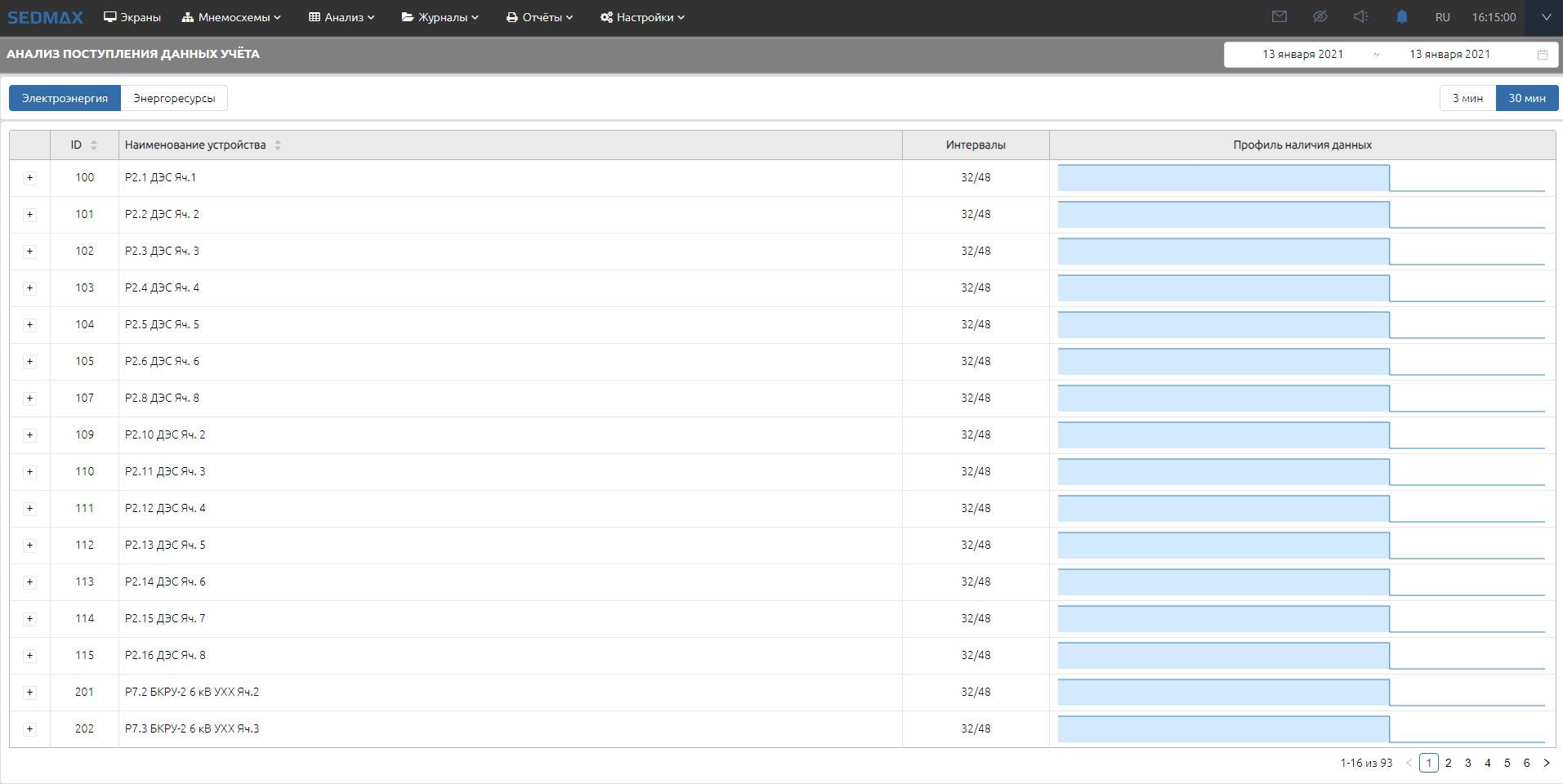
Task: Expand row Р2.8 ДЭС Яч. 8
Action: point(30,399)
